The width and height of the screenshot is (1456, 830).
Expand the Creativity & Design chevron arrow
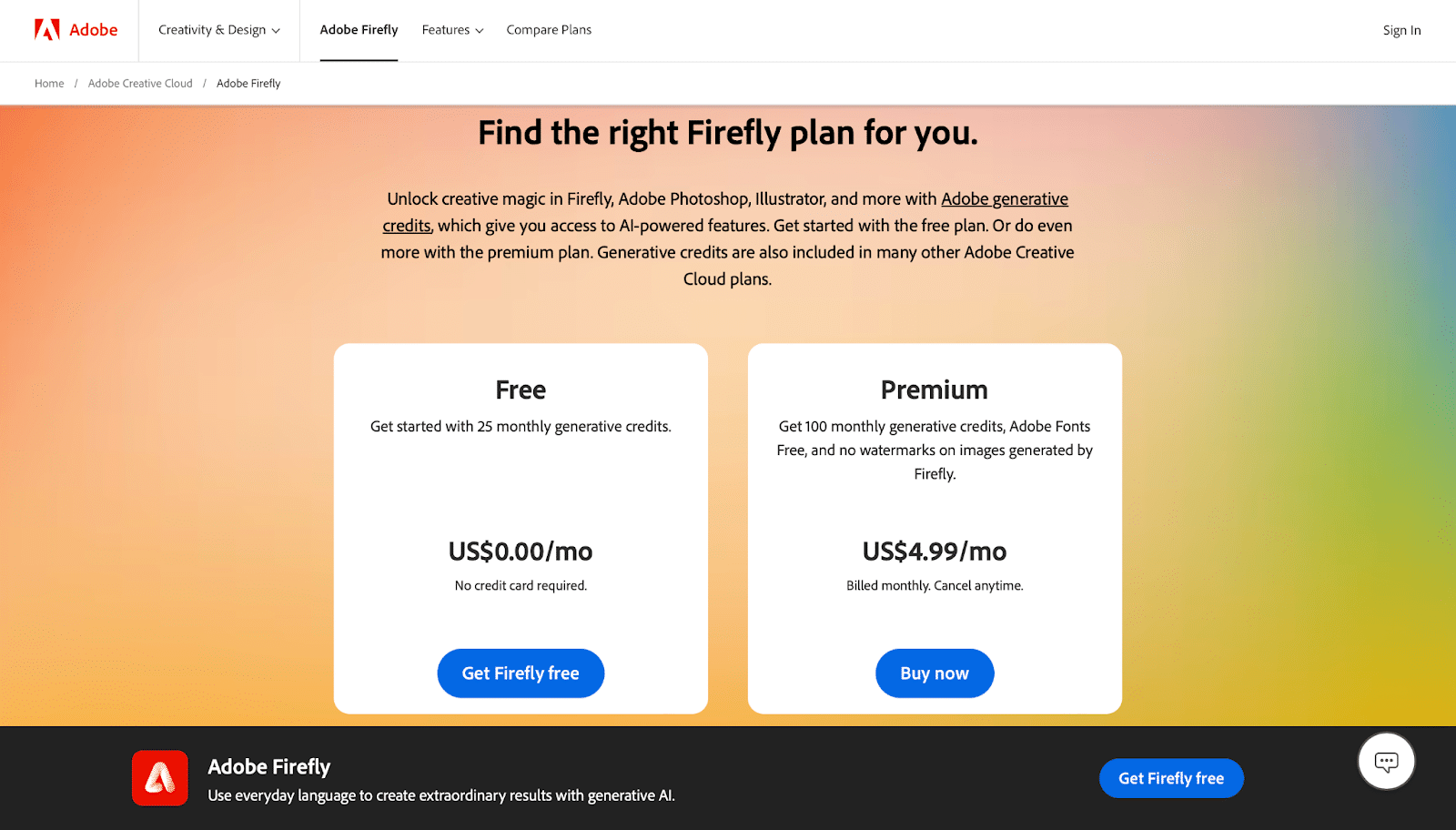pyautogui.click(x=278, y=30)
